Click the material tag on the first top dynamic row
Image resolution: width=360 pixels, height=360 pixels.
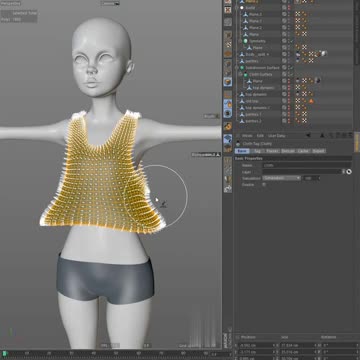pyautogui.click(x=298, y=94)
